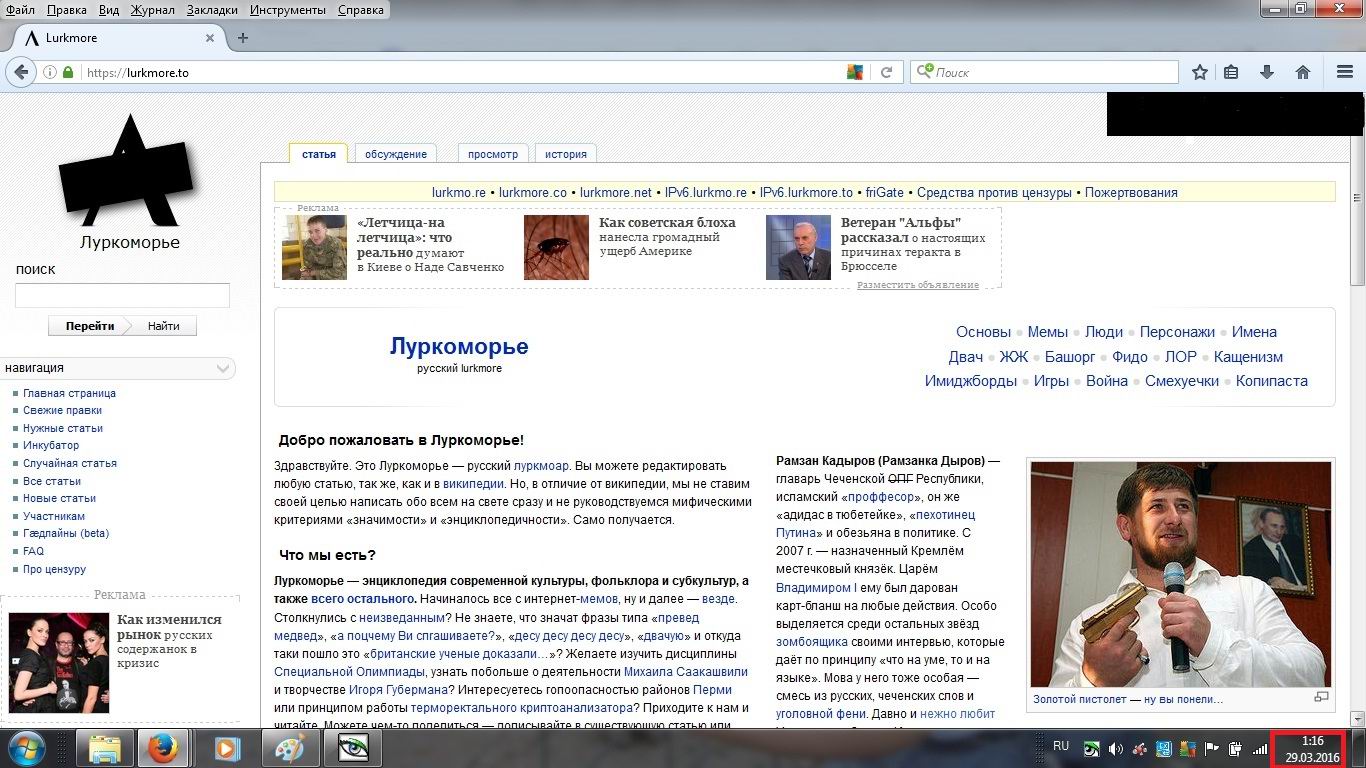Open a new tab with the plus button
Image resolution: width=1366 pixels, height=768 pixels.
[x=242, y=38]
